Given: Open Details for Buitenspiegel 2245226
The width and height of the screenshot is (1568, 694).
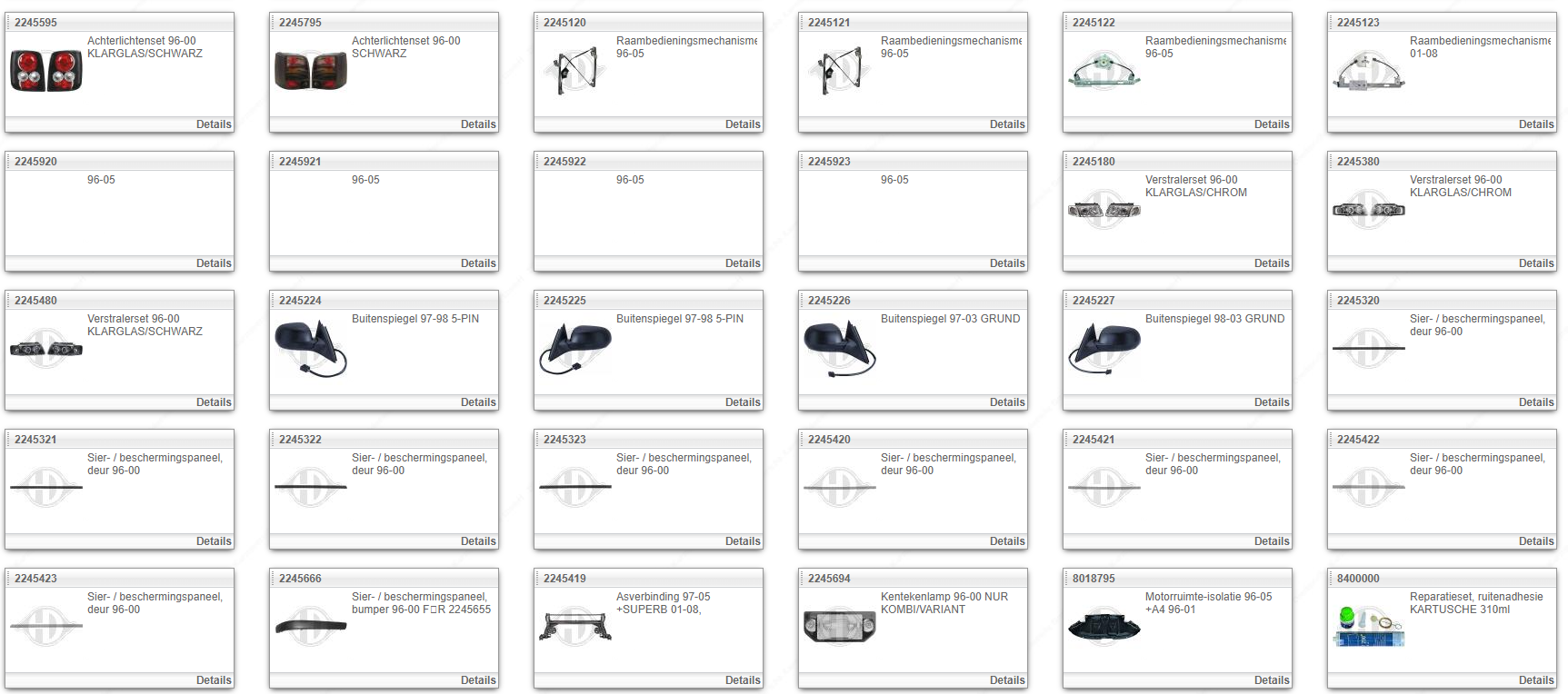Looking at the screenshot, I should coord(1007,402).
